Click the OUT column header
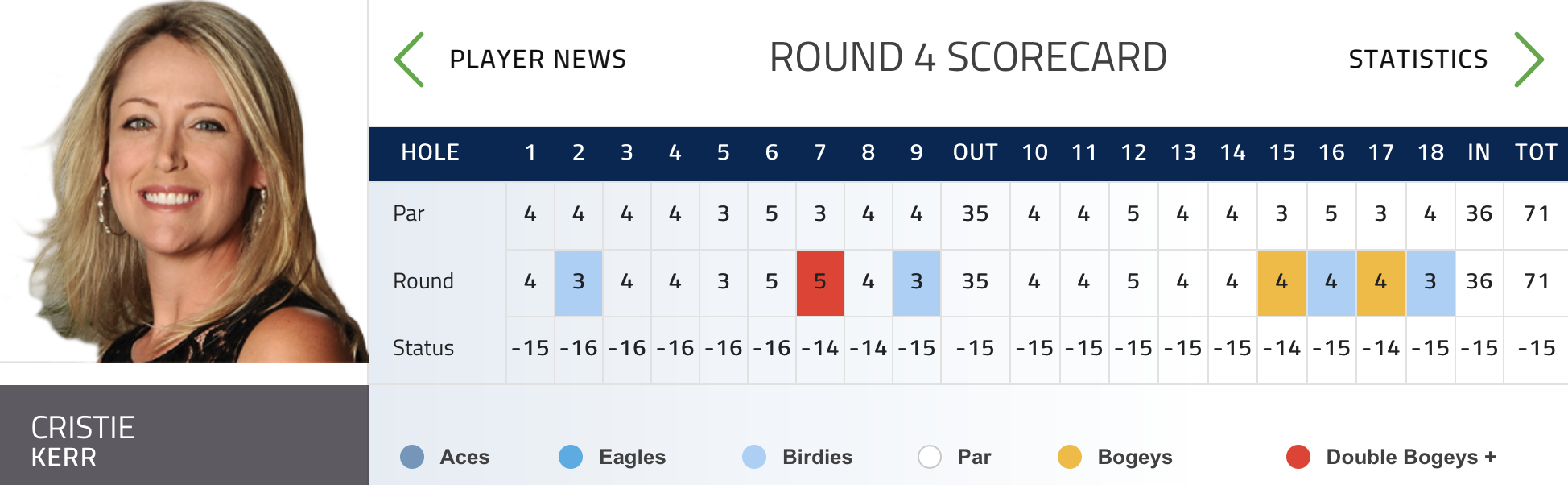This screenshot has height=485, width=1568. pos(976,152)
